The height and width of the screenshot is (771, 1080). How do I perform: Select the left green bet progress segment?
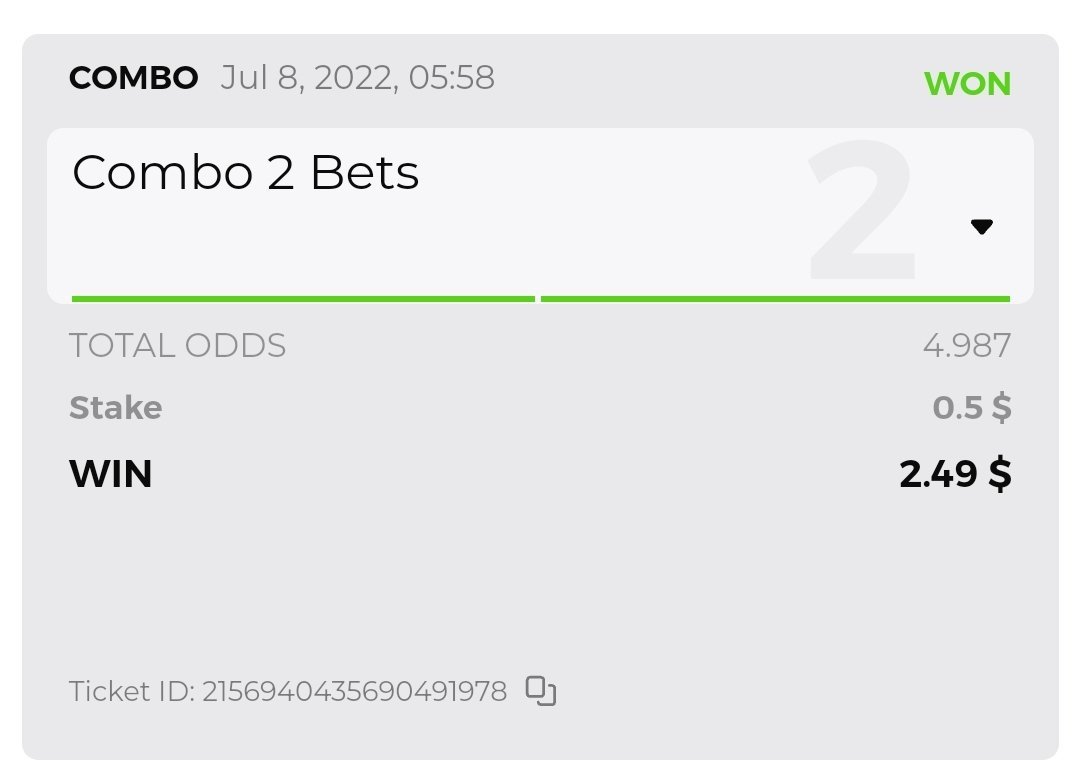(x=303, y=298)
